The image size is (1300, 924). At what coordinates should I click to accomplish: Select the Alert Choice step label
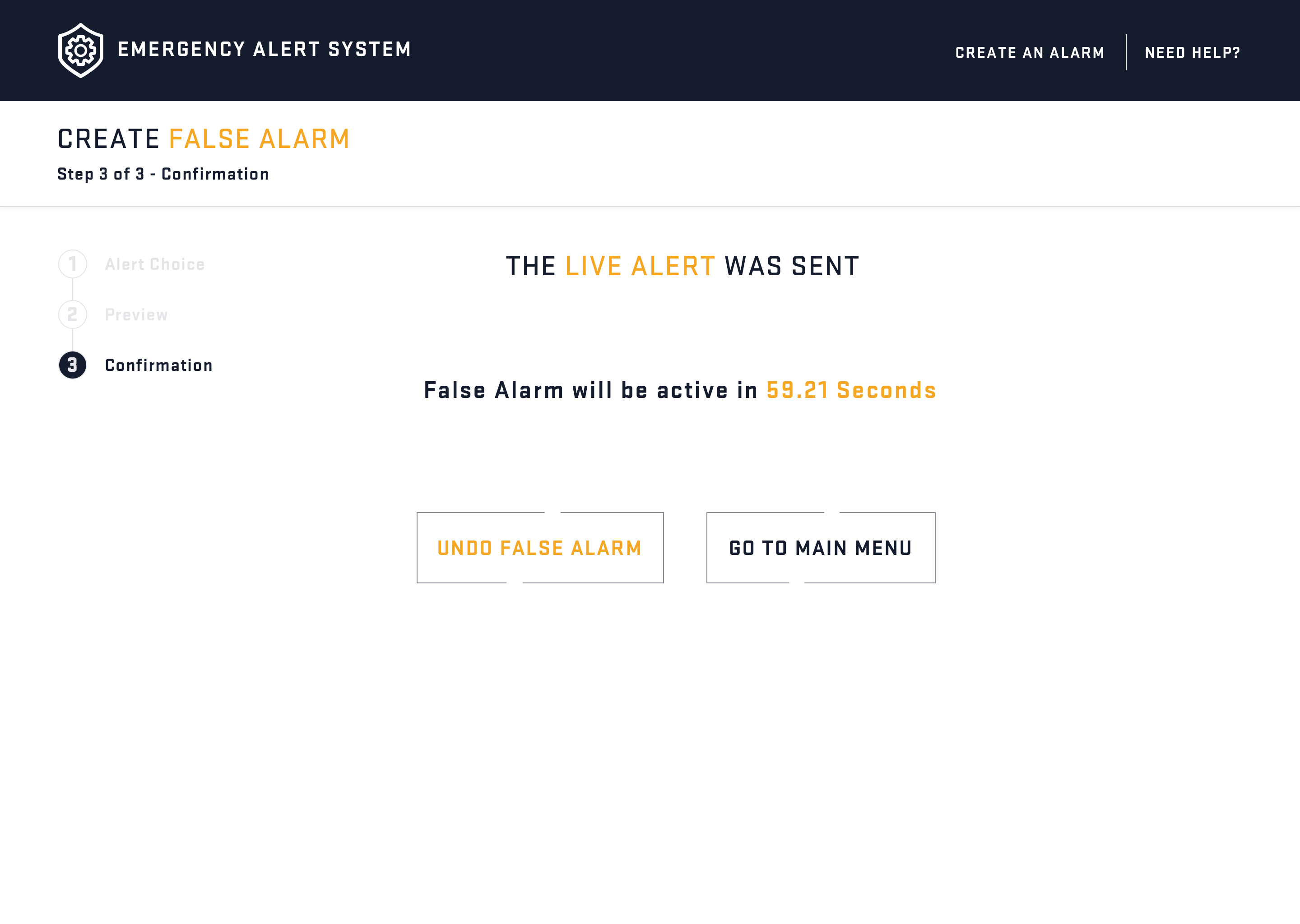click(x=155, y=264)
